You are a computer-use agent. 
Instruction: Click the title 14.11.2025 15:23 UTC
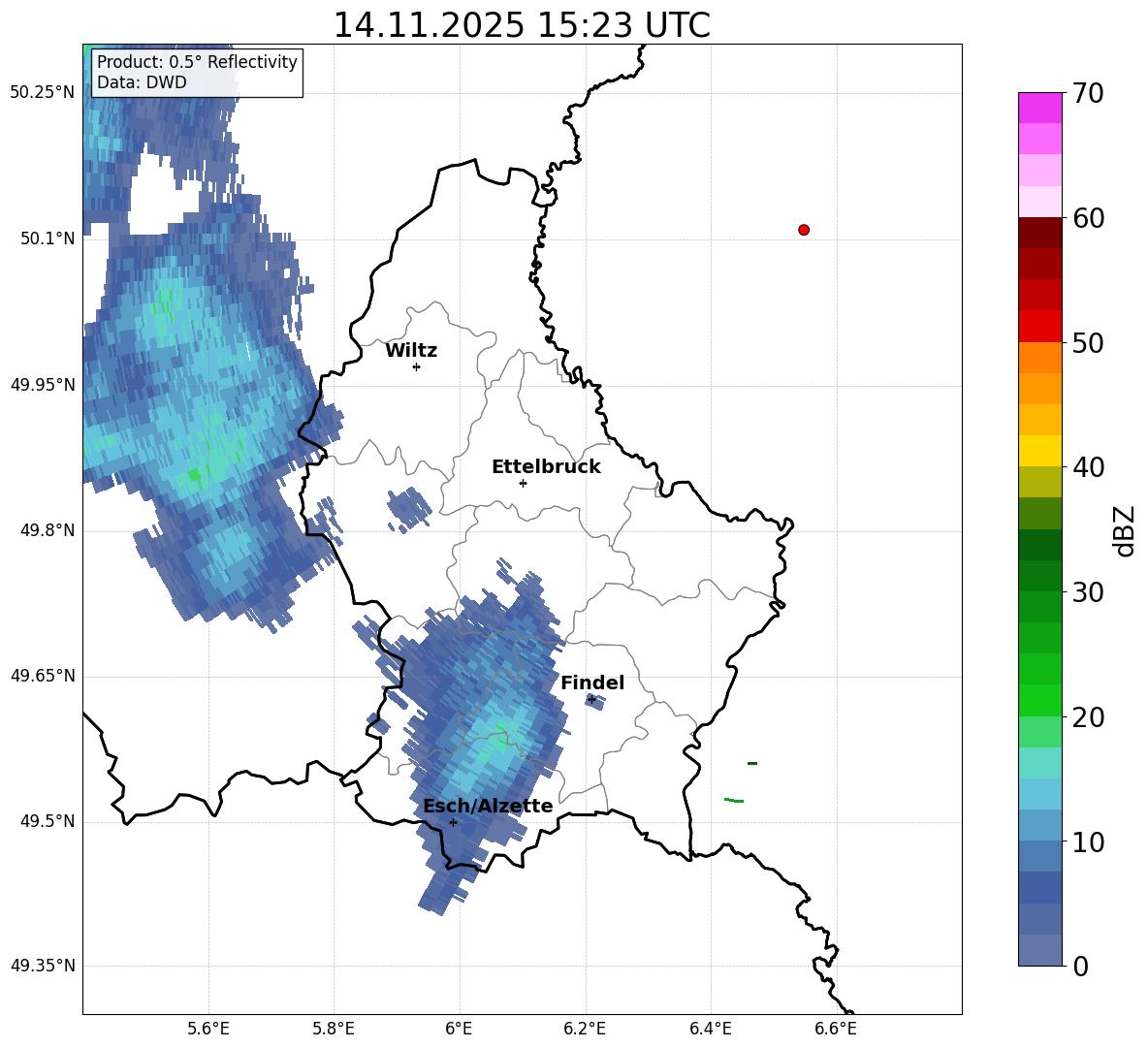point(522,25)
